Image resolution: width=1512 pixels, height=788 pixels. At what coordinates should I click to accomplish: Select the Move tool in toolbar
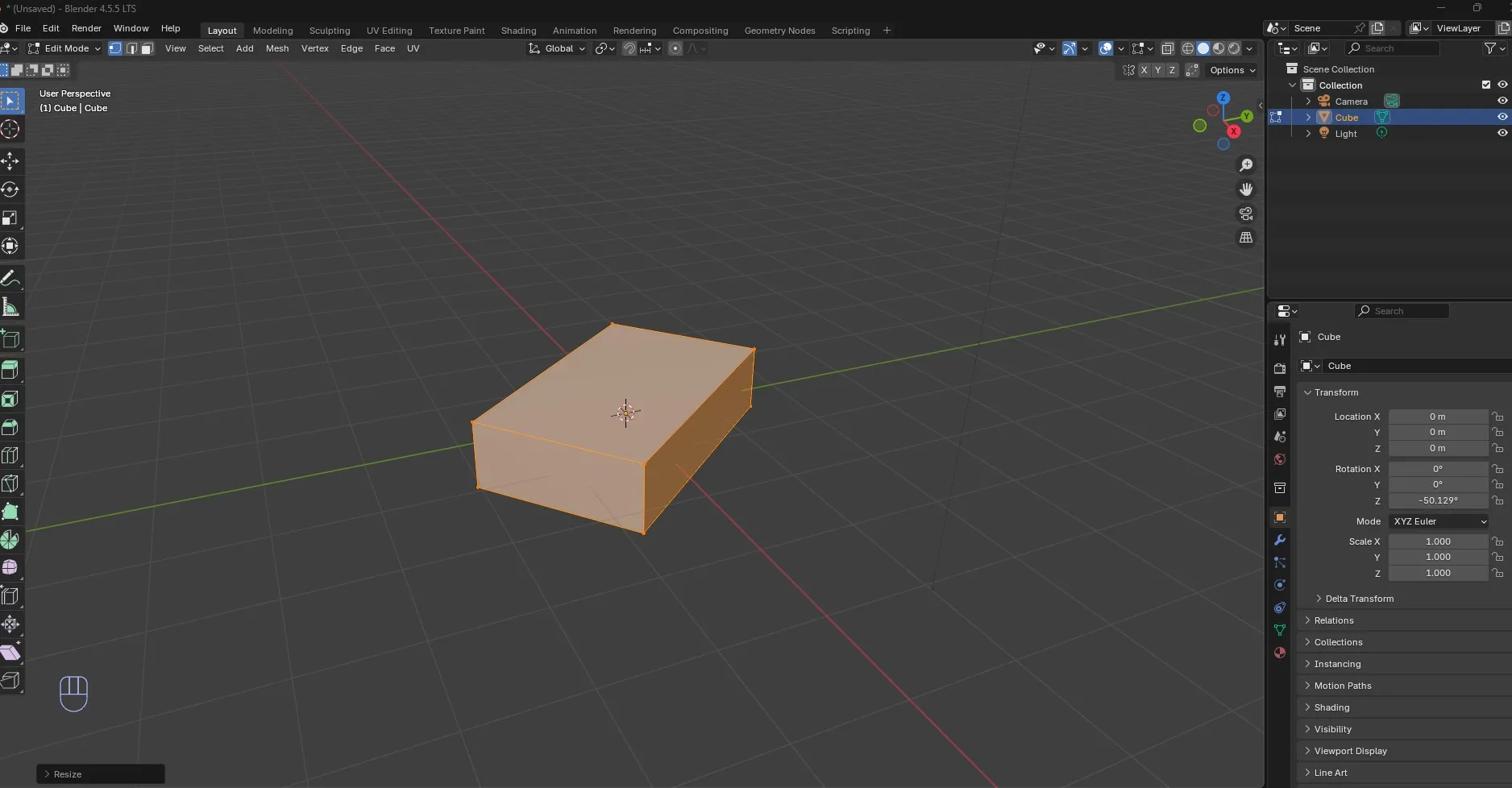pos(10,161)
